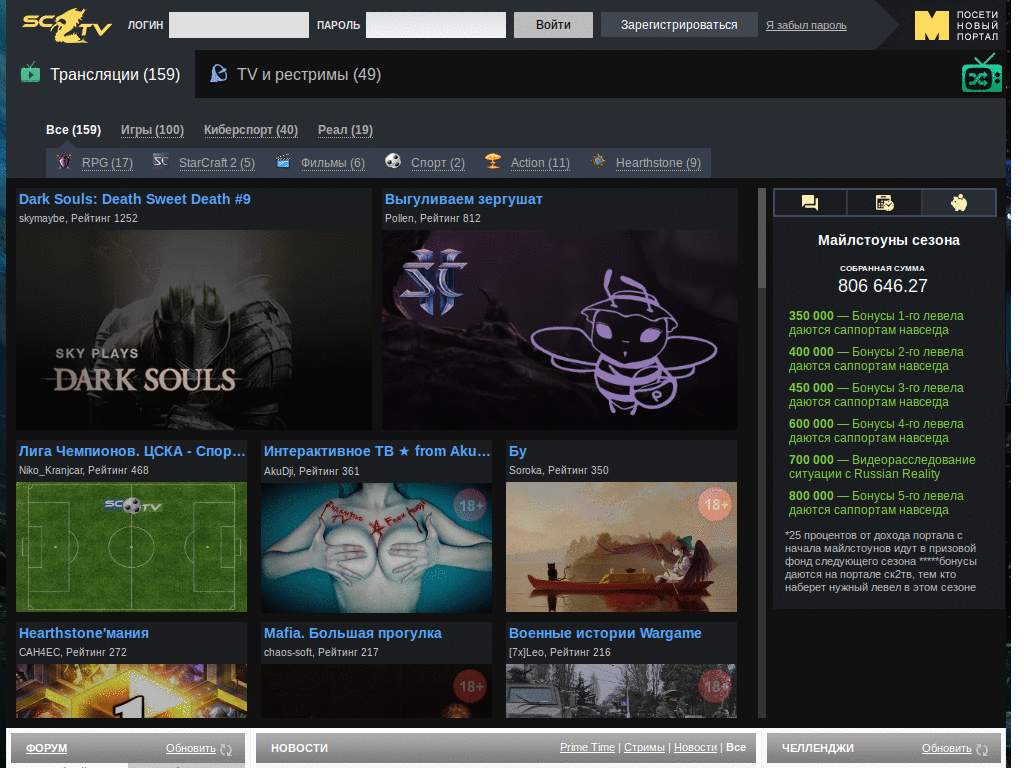
Task: Select Новости news filter link
Action: click(695, 747)
